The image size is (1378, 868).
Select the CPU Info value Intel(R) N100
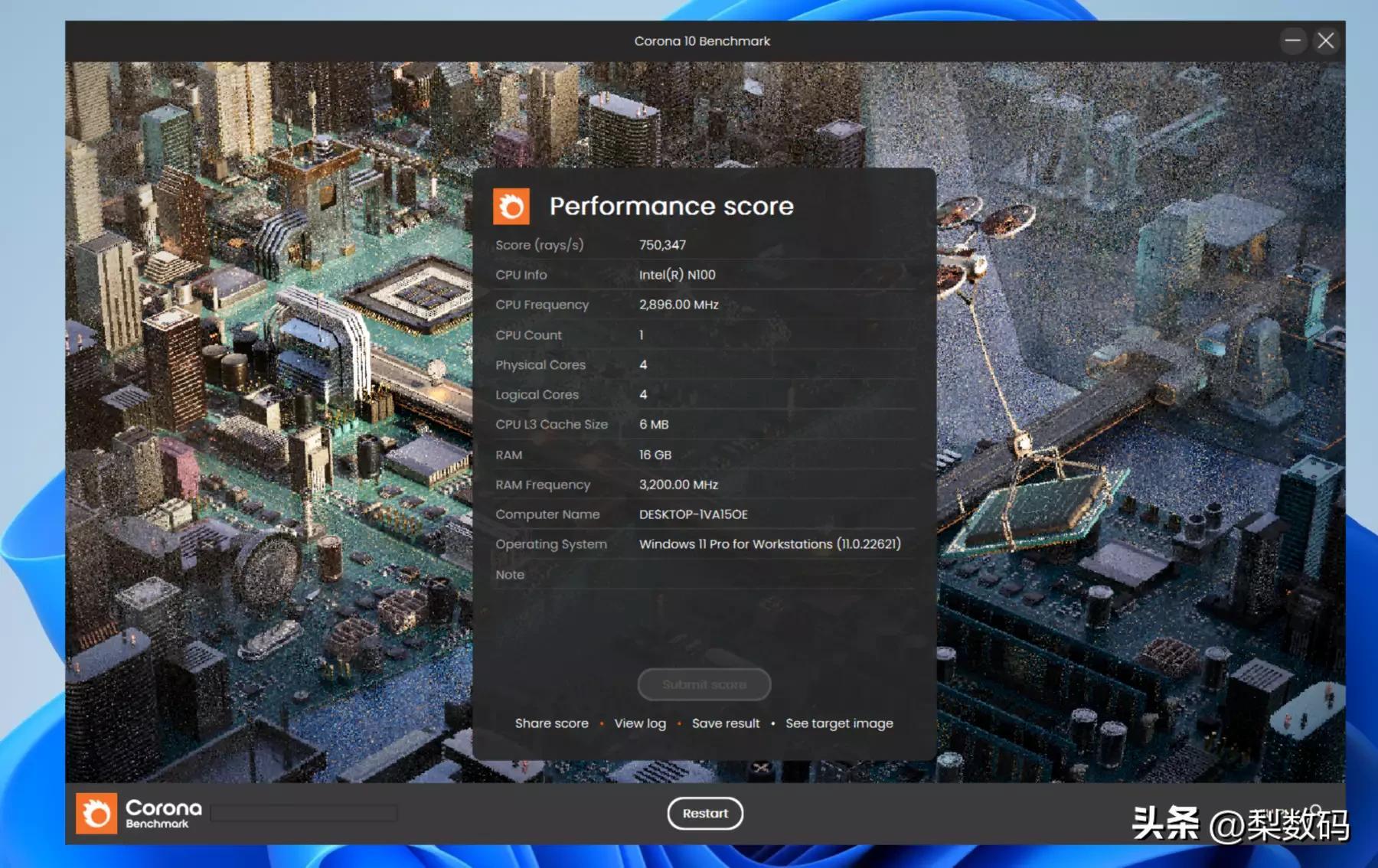point(678,275)
